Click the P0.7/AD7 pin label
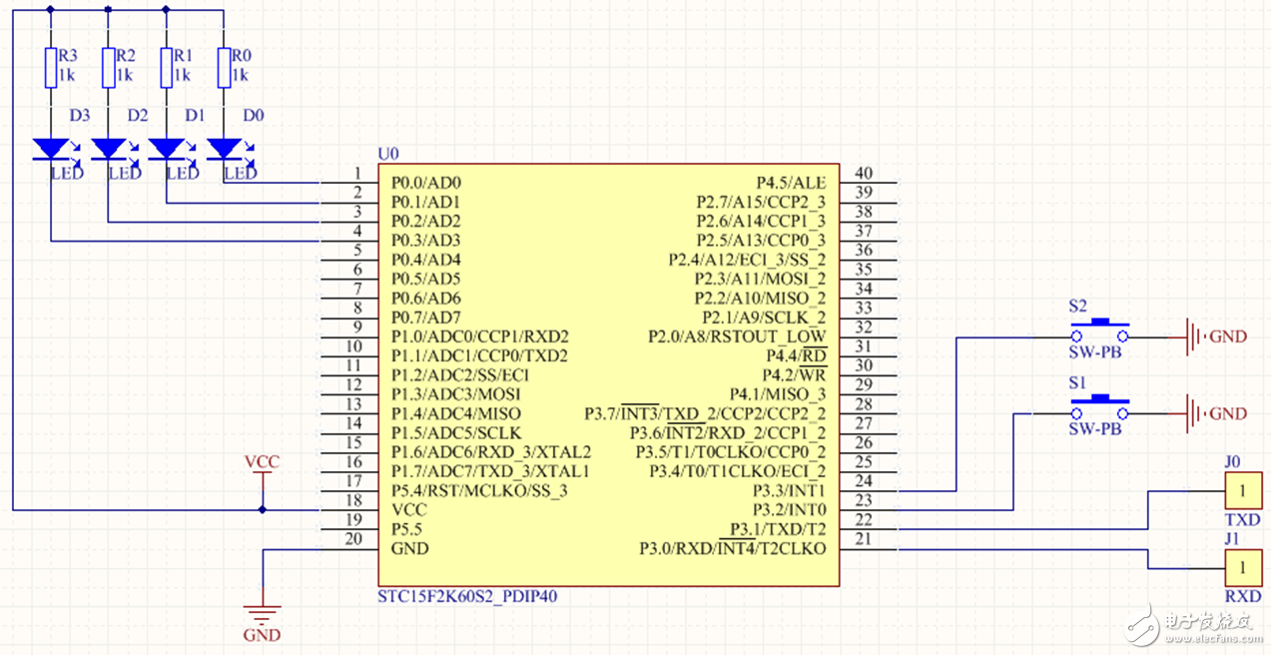The width and height of the screenshot is (1271, 655). pyautogui.click(x=426, y=318)
